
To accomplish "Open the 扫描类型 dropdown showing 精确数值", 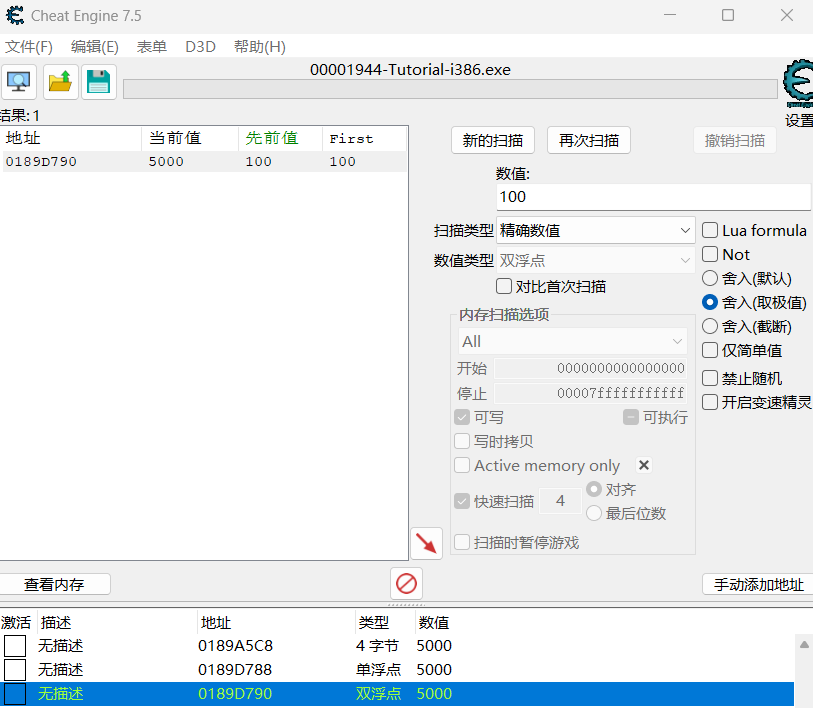I will (595, 230).
